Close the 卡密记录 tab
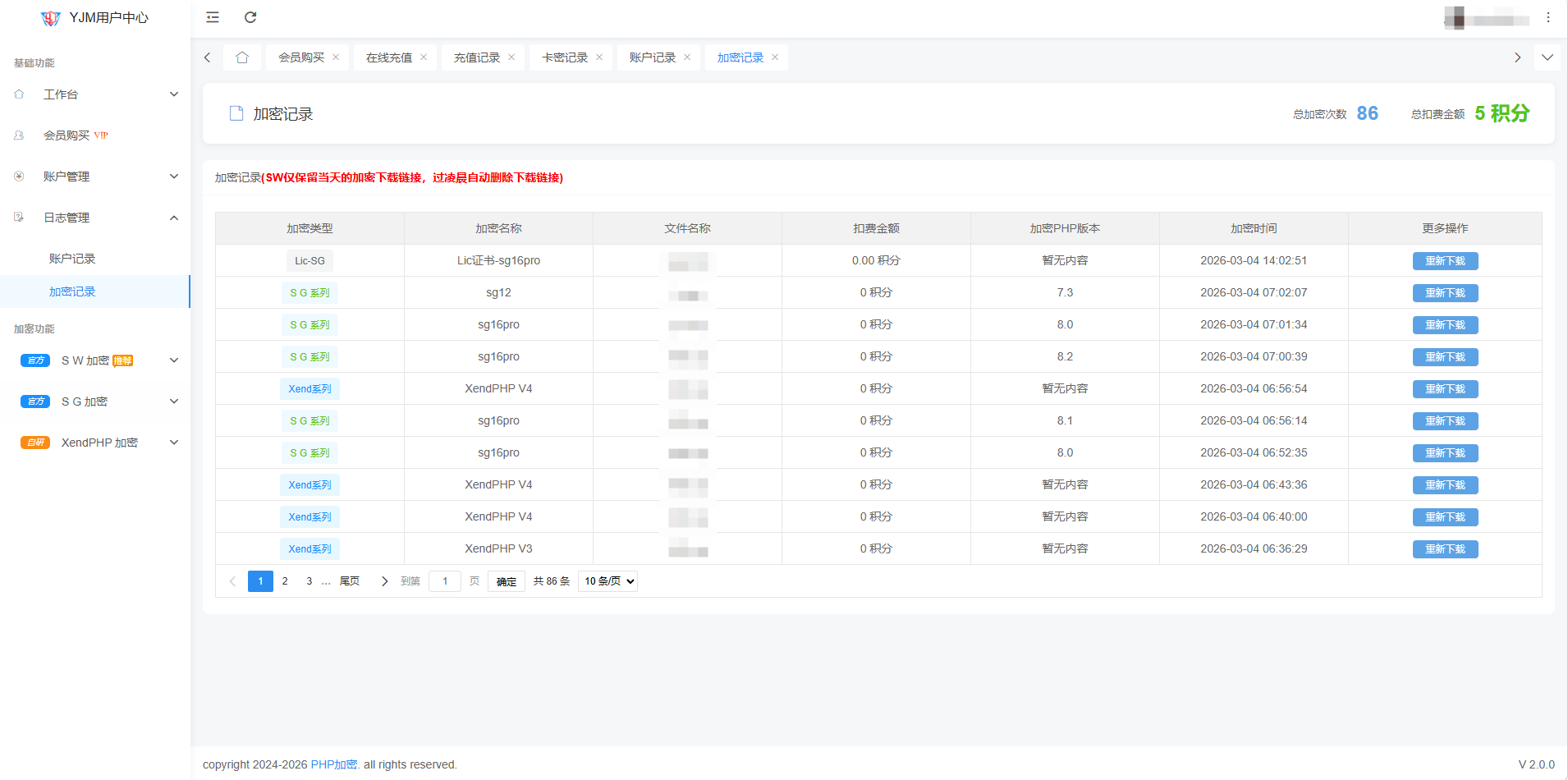The image size is (1568, 780). (x=599, y=57)
